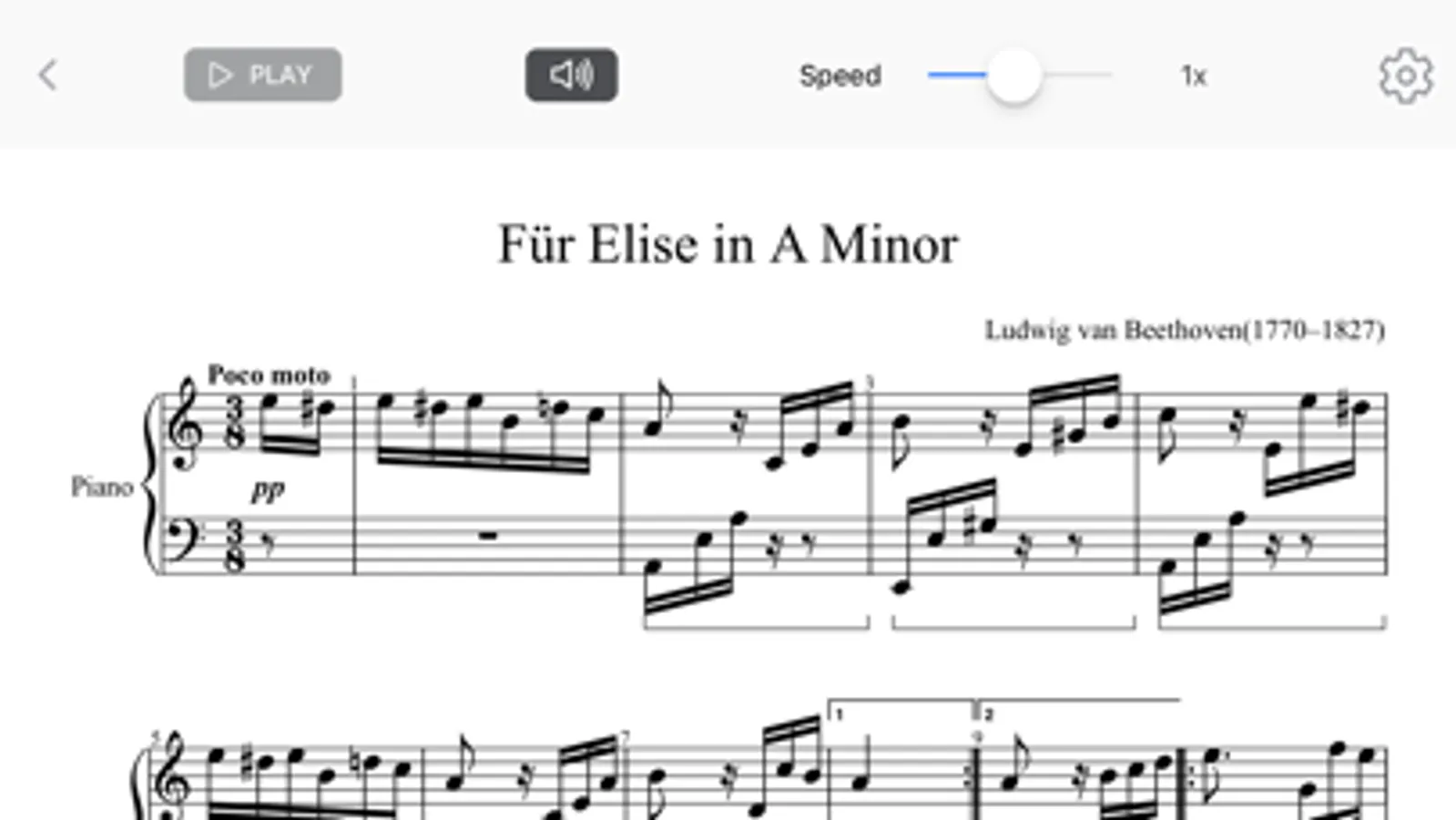Click the 3/8 time signature on treble staff
1456x820 pixels.
pyautogui.click(x=235, y=424)
